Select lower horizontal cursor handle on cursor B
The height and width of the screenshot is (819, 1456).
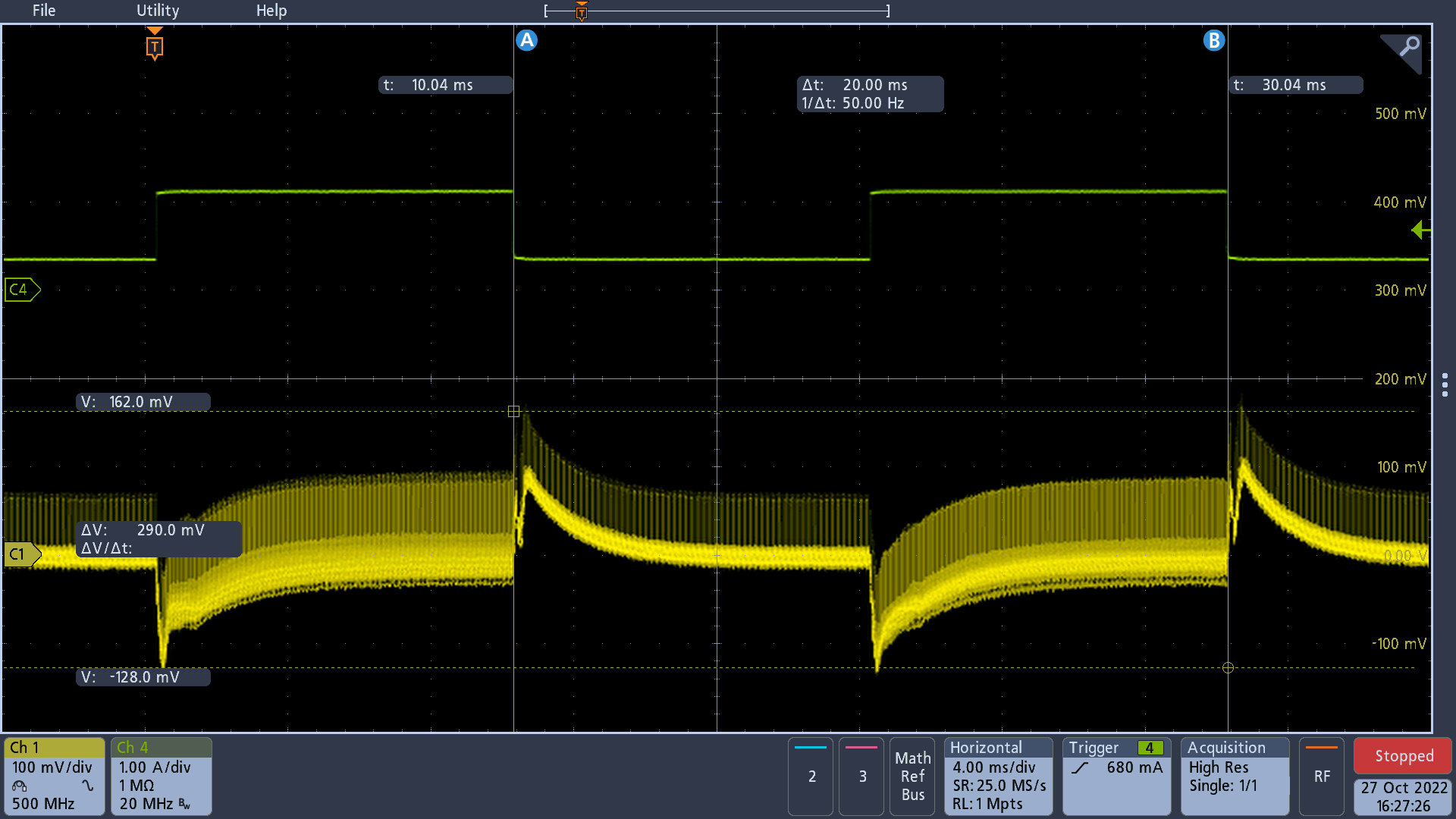1228,668
